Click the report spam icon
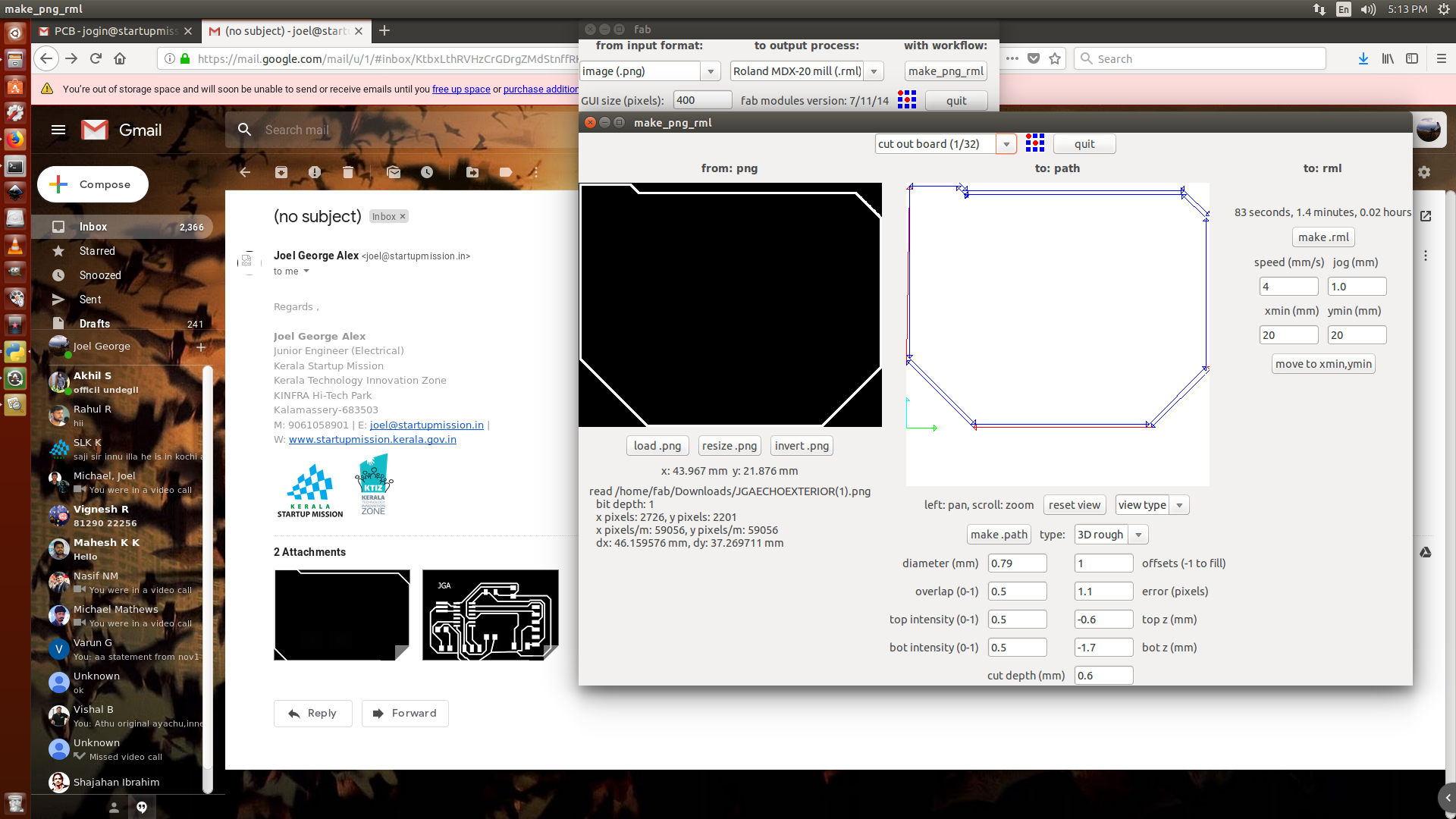 click(x=315, y=172)
